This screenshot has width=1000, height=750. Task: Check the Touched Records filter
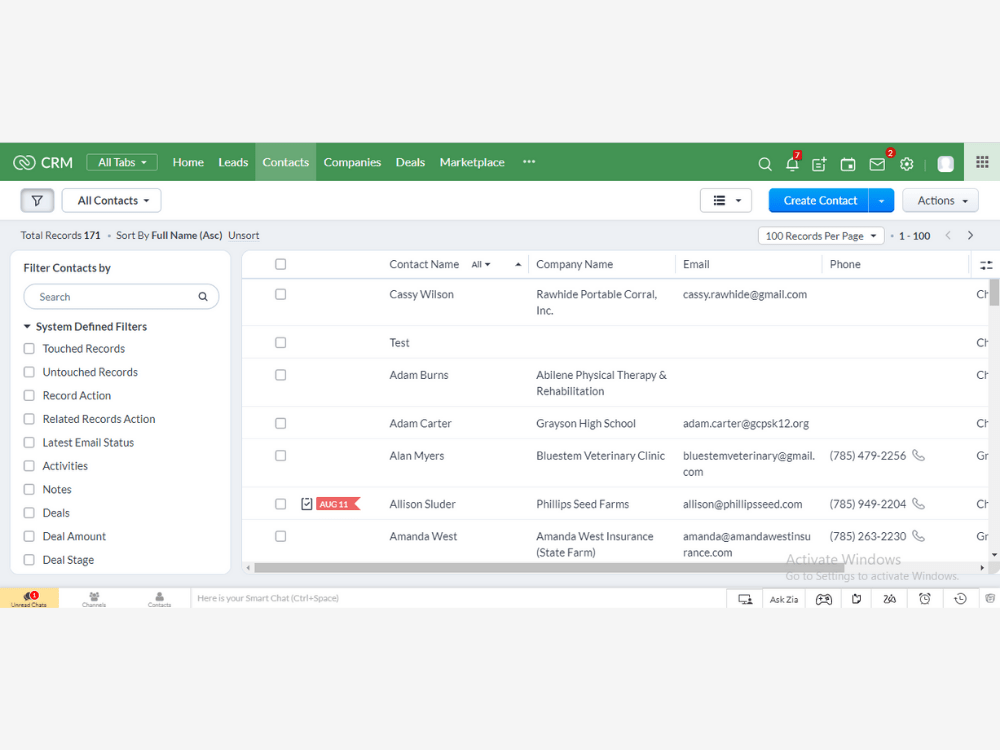29,348
